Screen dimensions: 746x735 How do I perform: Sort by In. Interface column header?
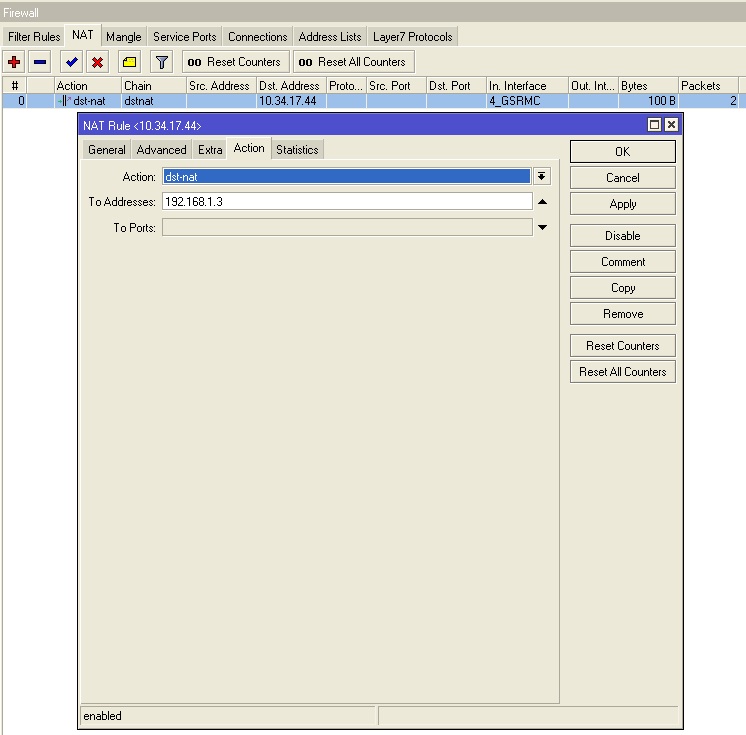coord(527,86)
